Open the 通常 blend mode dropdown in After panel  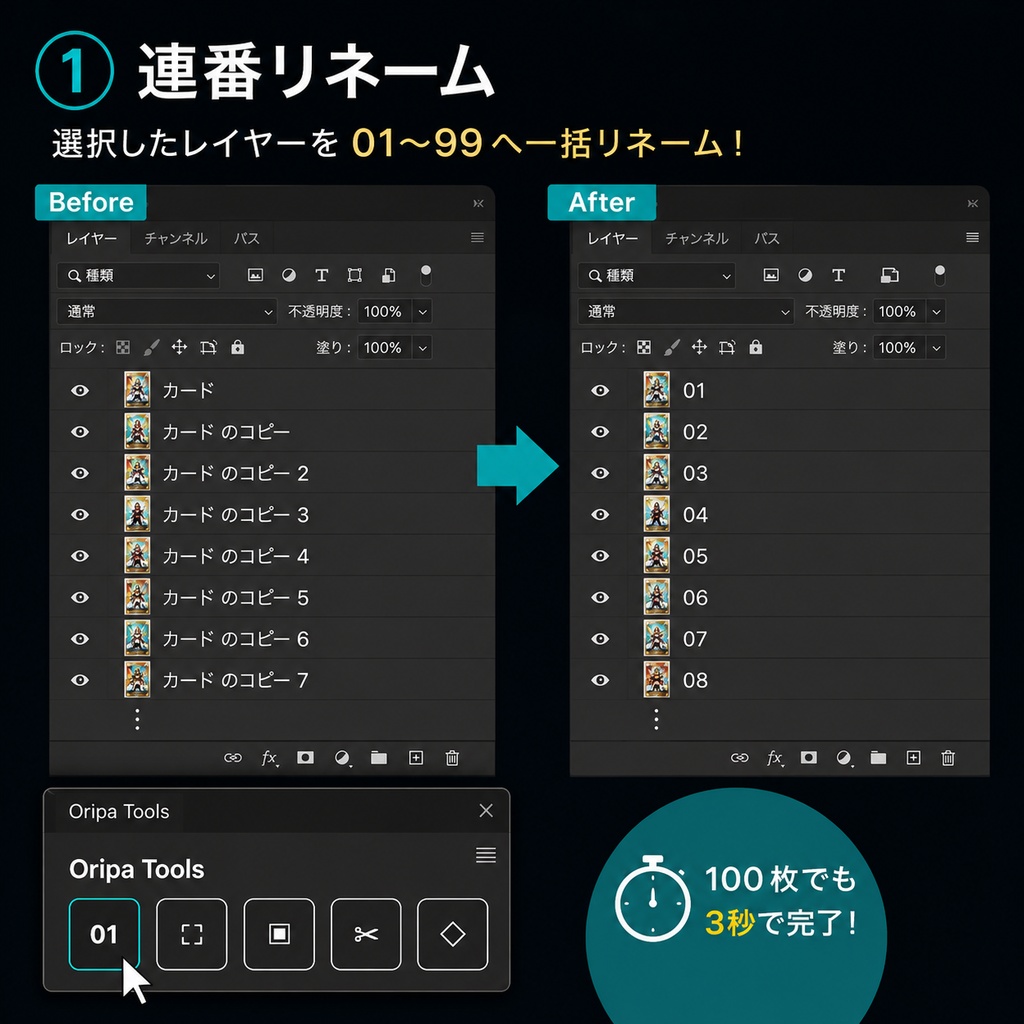pos(686,312)
